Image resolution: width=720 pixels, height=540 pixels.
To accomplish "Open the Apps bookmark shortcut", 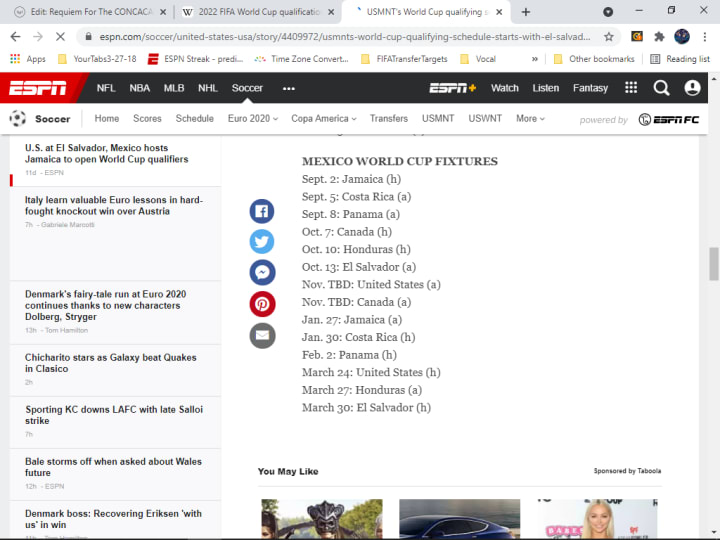I will (28, 59).
